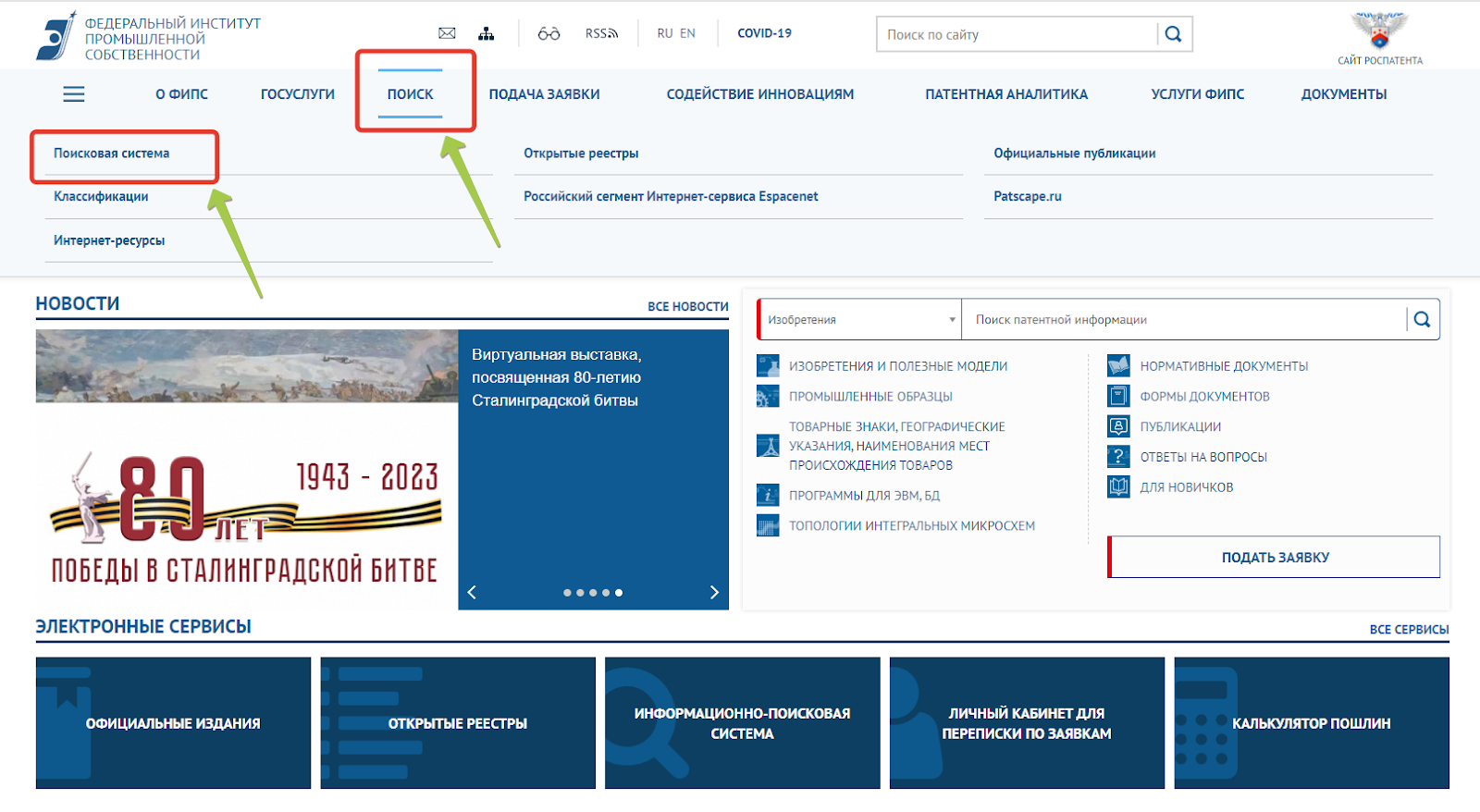
Task: Open Российский сегмент Espacenet link
Action: (x=671, y=197)
